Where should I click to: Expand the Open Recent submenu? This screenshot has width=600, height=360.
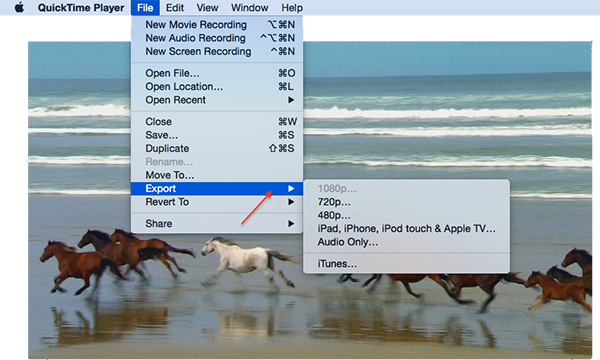217,100
